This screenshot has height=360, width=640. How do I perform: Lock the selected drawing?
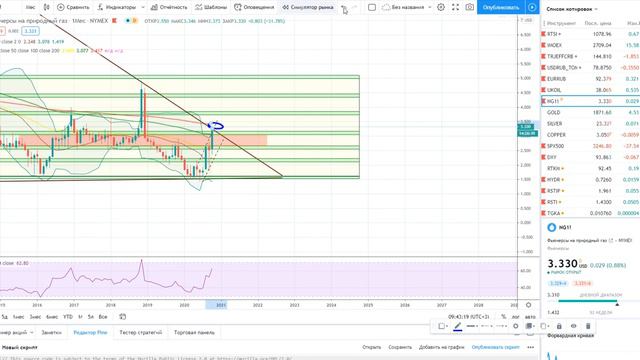point(559,326)
